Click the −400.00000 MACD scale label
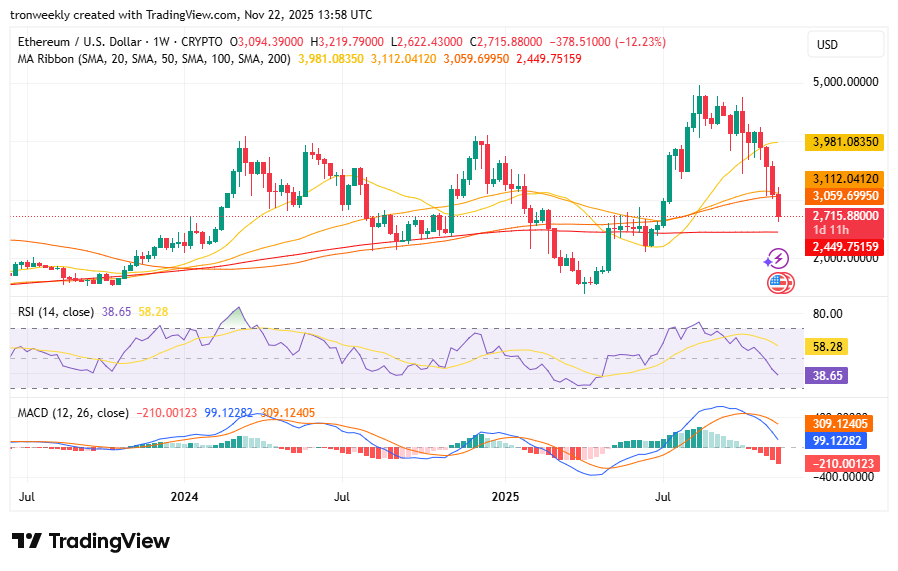 pyautogui.click(x=843, y=477)
